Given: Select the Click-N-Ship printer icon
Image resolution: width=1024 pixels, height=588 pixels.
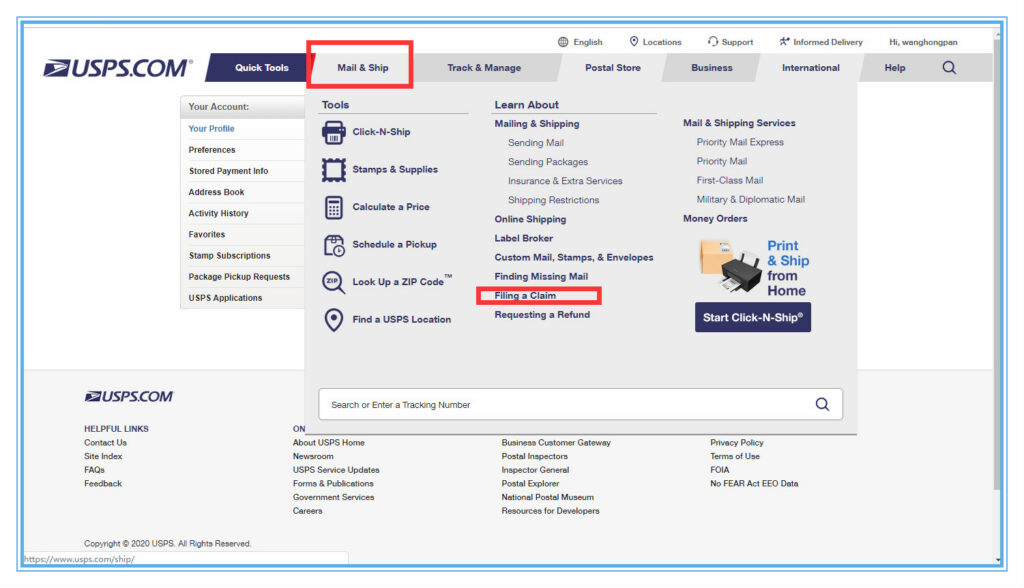Looking at the screenshot, I should 332,131.
